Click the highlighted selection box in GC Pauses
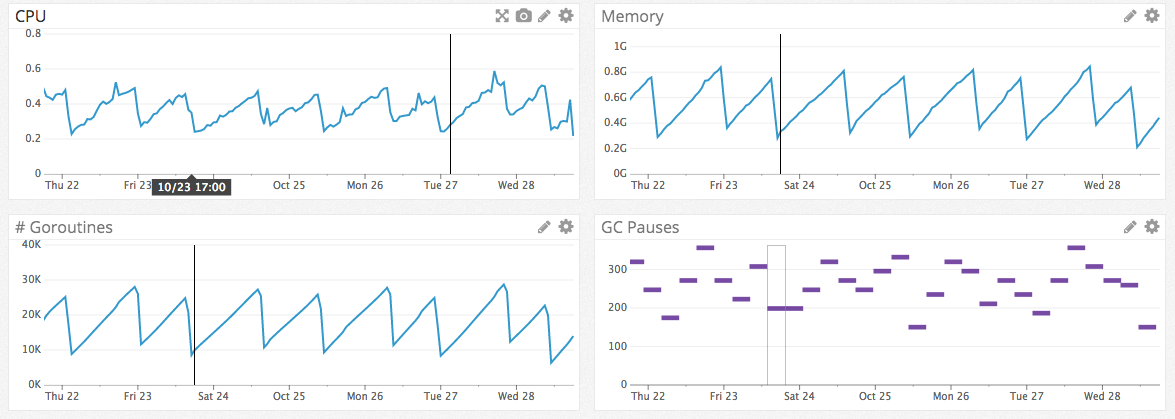 pos(776,315)
